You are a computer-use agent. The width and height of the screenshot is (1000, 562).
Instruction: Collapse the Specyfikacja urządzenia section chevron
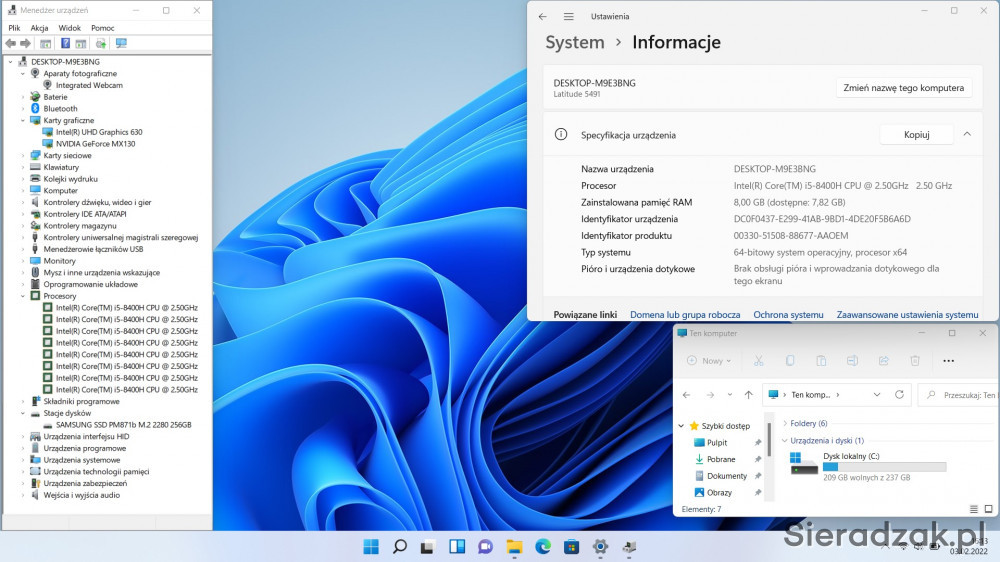[x=967, y=135]
